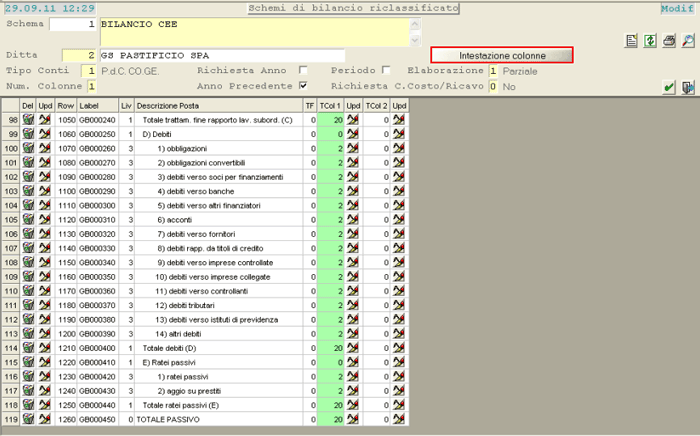700x436 pixels.
Task: Open the magnifier search icon
Action: click(688, 40)
